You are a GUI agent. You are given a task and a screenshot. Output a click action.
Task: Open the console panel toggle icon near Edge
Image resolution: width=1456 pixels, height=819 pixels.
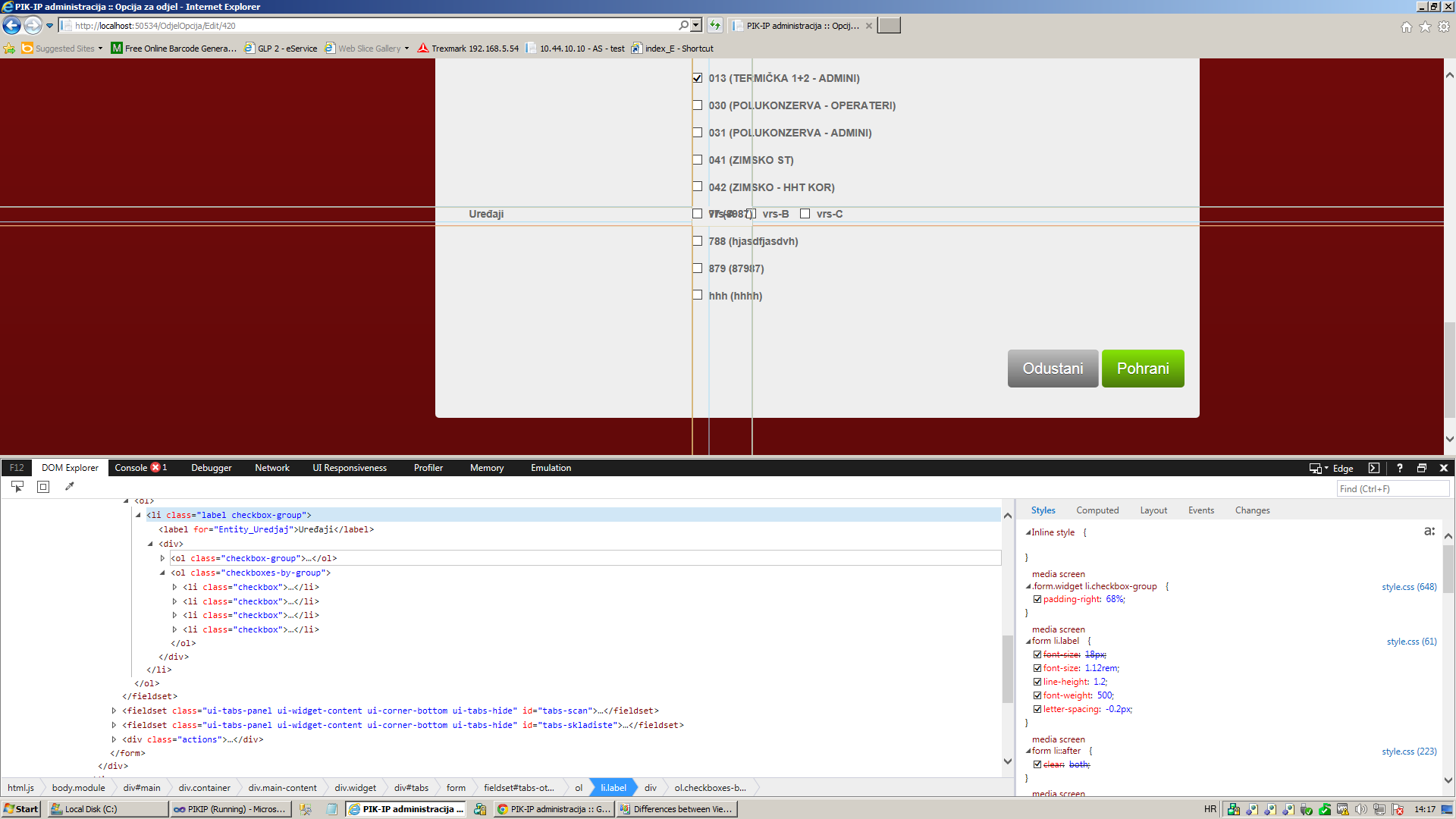click(x=1373, y=468)
